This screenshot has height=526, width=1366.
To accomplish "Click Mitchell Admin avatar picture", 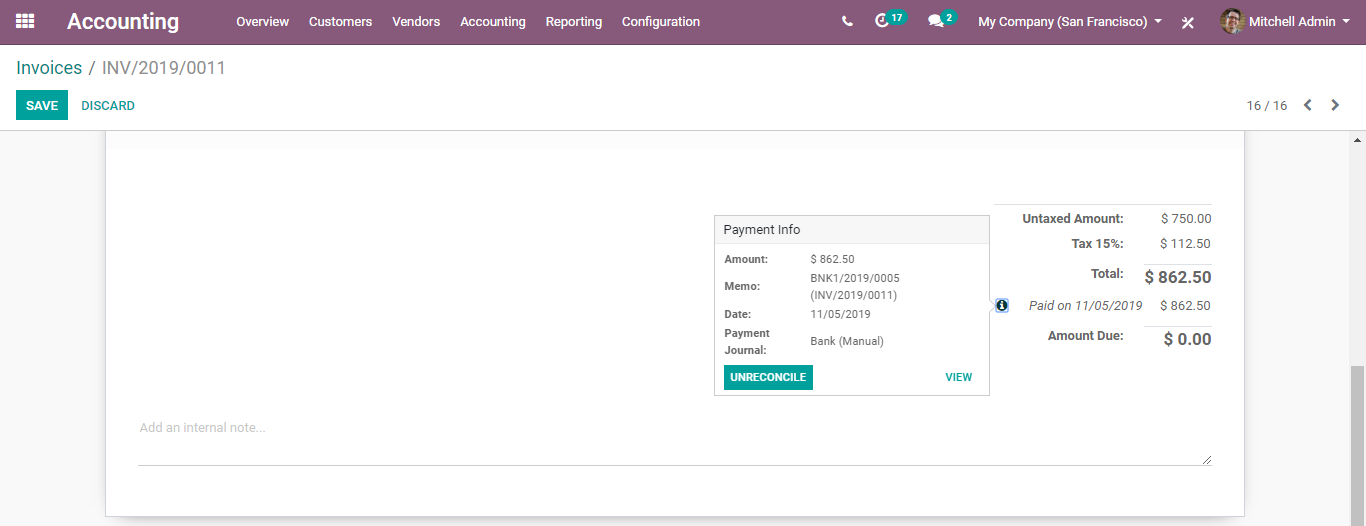I will click(x=1232, y=21).
